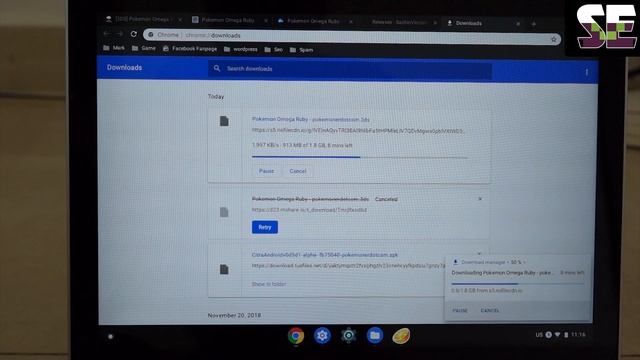Image resolution: width=640 pixels, height=360 pixels.
Task: Click the file icon of the active Pokemon Omega Ruby download
Action: (x=224, y=121)
